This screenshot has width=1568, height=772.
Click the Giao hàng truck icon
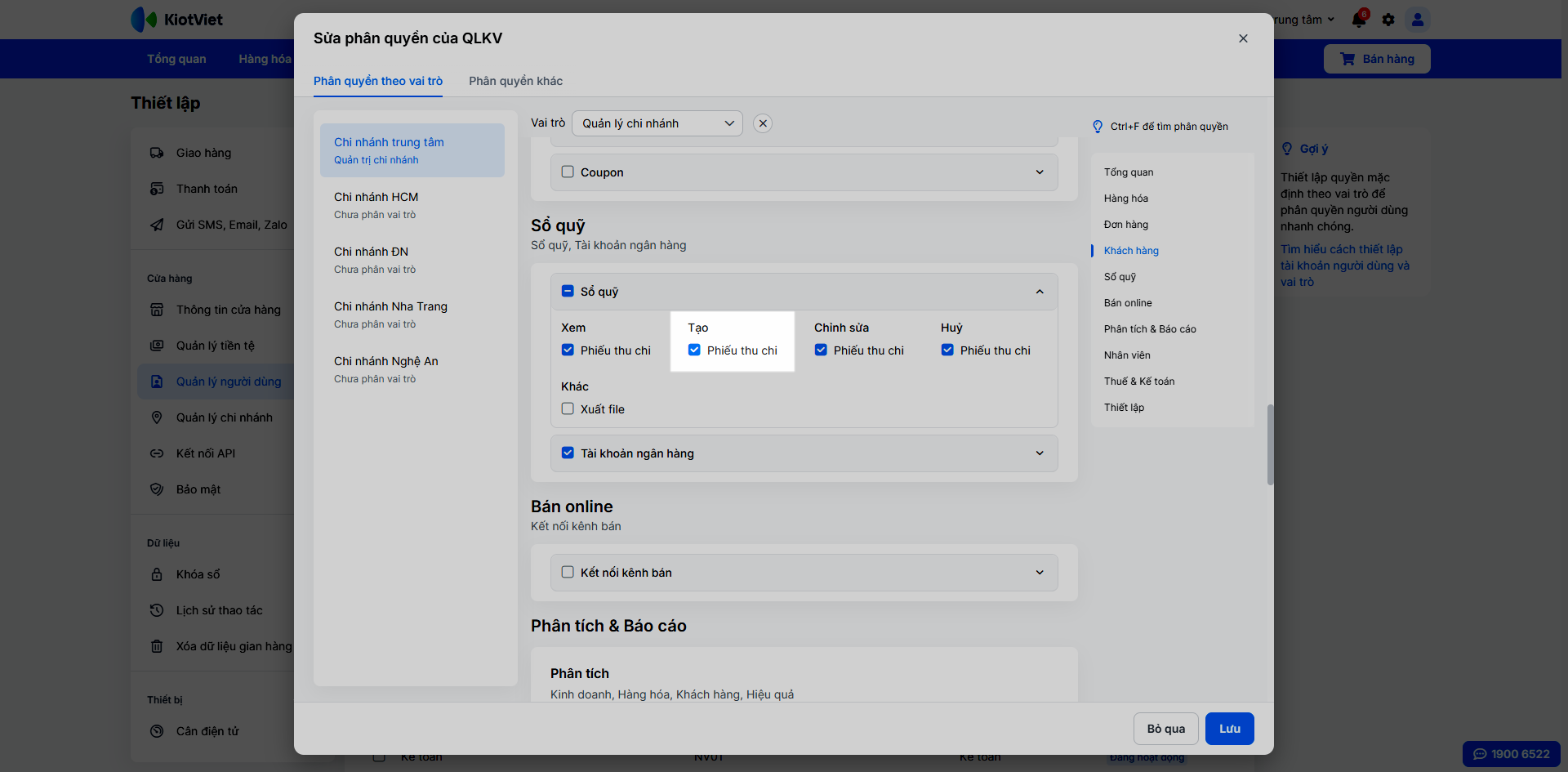157,153
